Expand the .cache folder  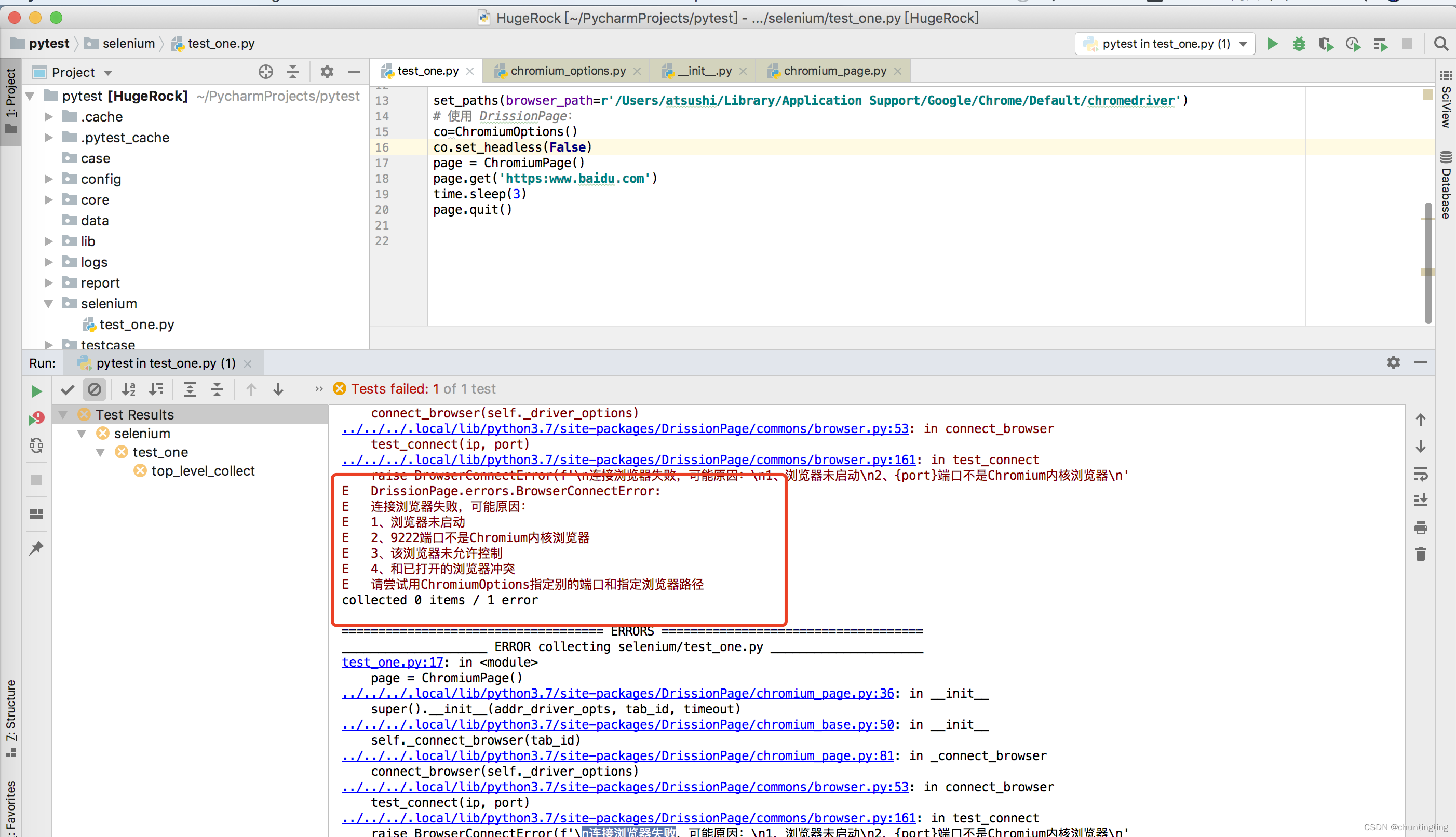click(49, 117)
